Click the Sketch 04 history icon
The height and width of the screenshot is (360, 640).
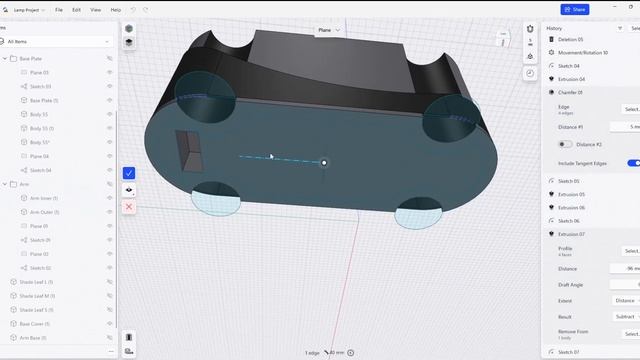pos(551,66)
